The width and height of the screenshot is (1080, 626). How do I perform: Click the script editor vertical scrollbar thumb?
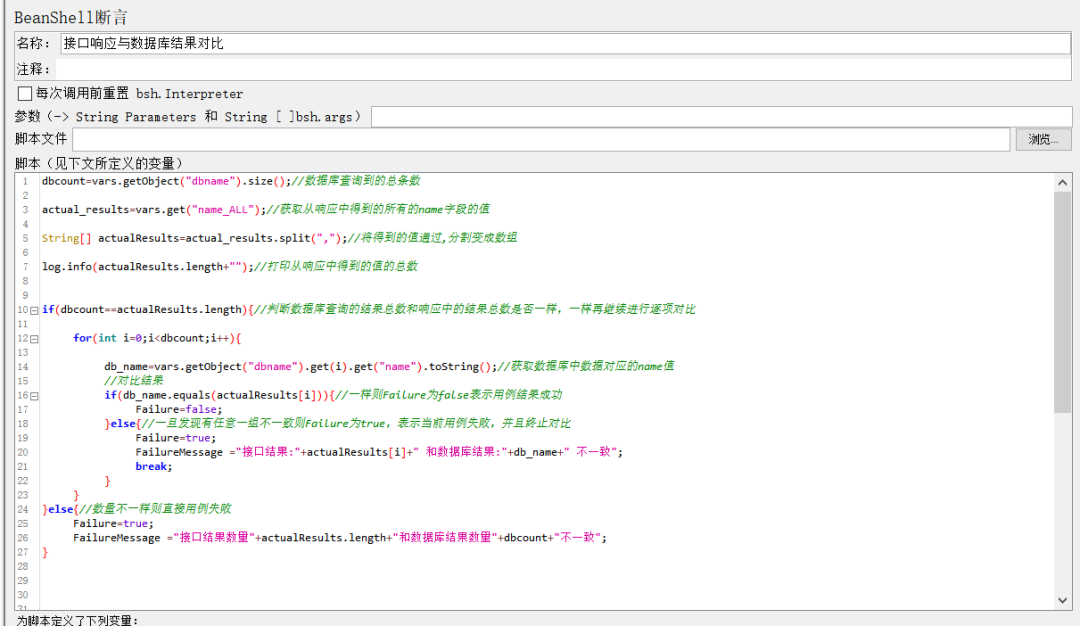1062,302
